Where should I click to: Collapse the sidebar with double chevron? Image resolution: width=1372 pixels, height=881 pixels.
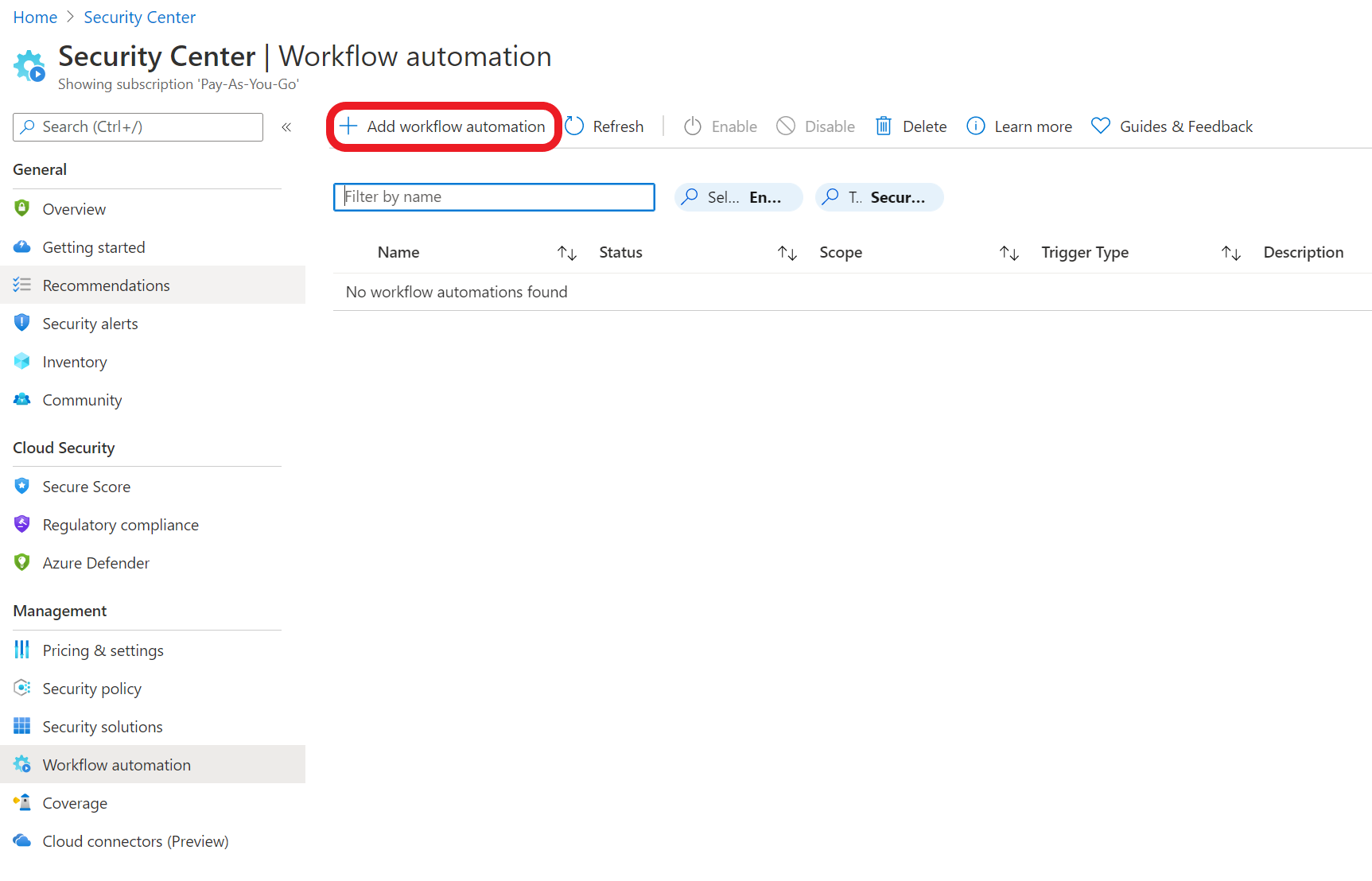[x=286, y=127]
